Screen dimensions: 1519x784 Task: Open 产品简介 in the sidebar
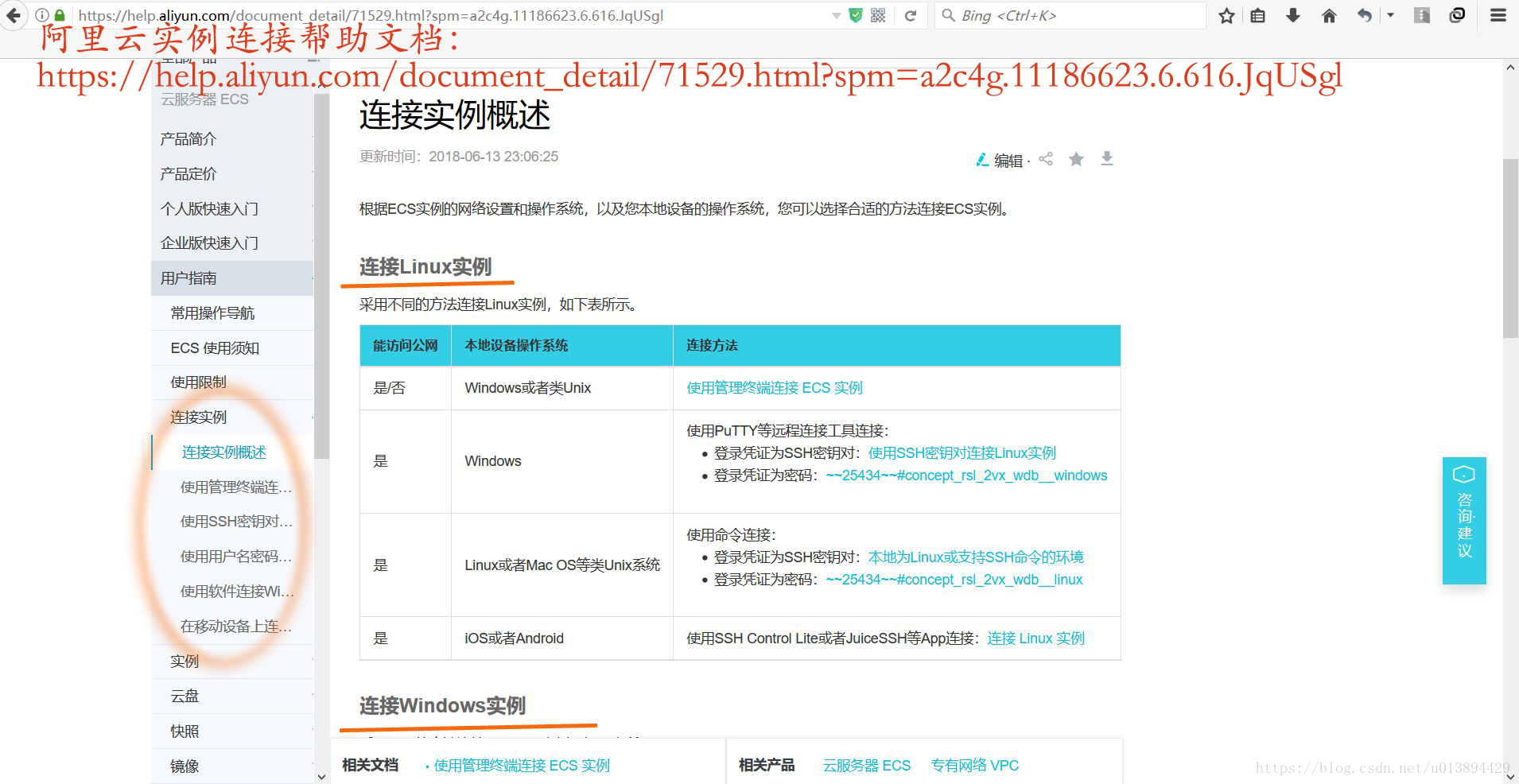188,139
